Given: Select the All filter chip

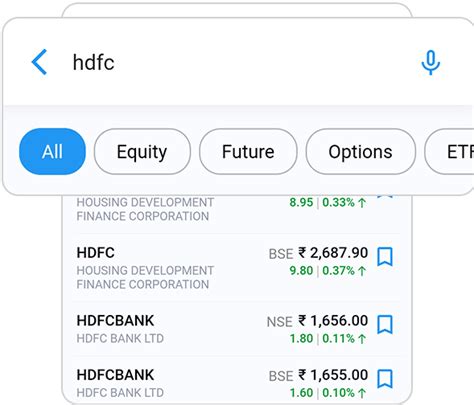Looking at the screenshot, I should click(x=52, y=151).
